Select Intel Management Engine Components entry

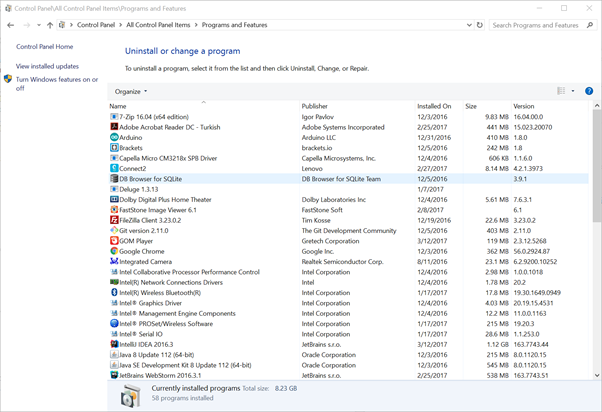click(x=348, y=313)
